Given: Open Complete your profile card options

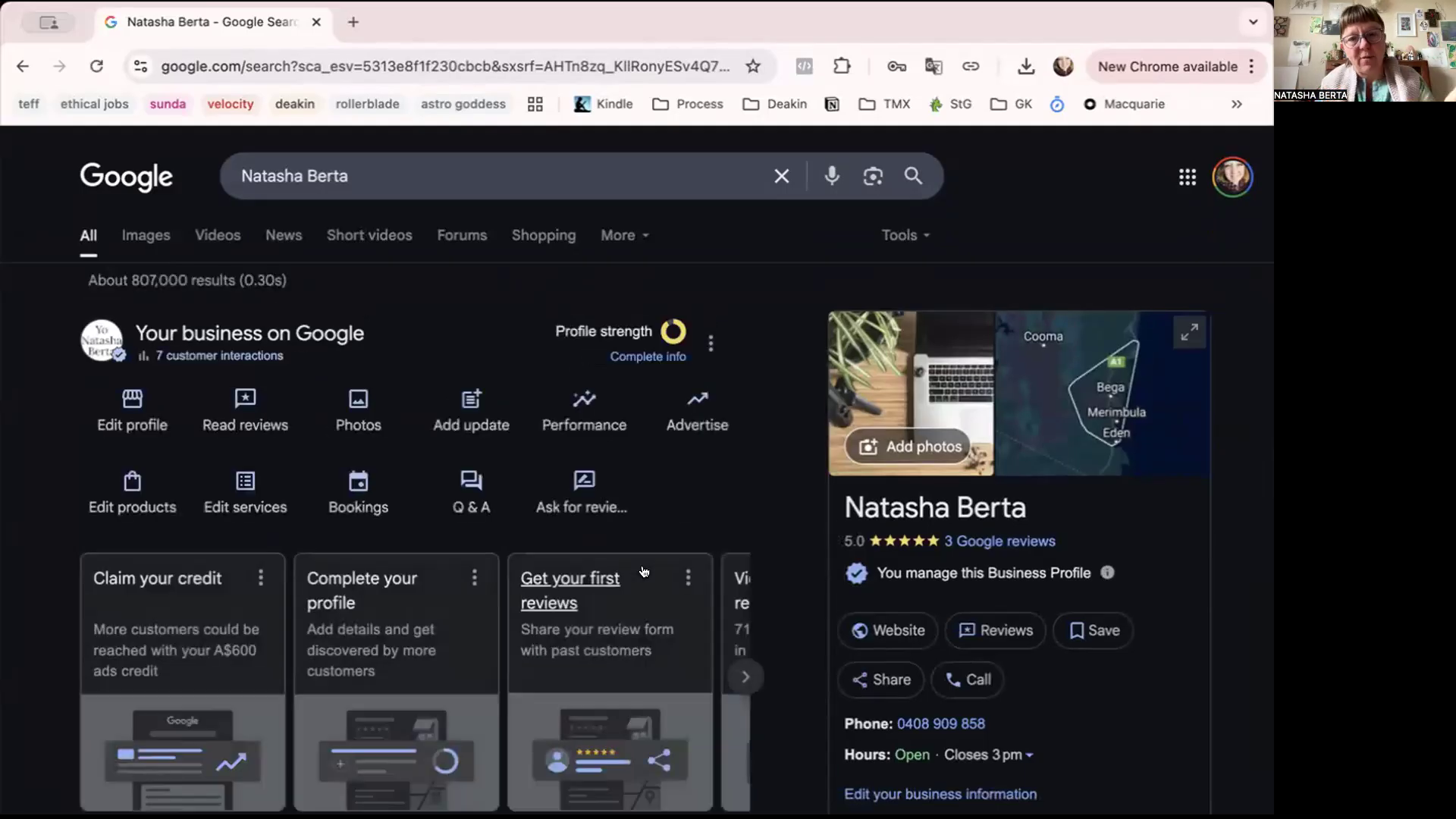Looking at the screenshot, I should tap(475, 578).
